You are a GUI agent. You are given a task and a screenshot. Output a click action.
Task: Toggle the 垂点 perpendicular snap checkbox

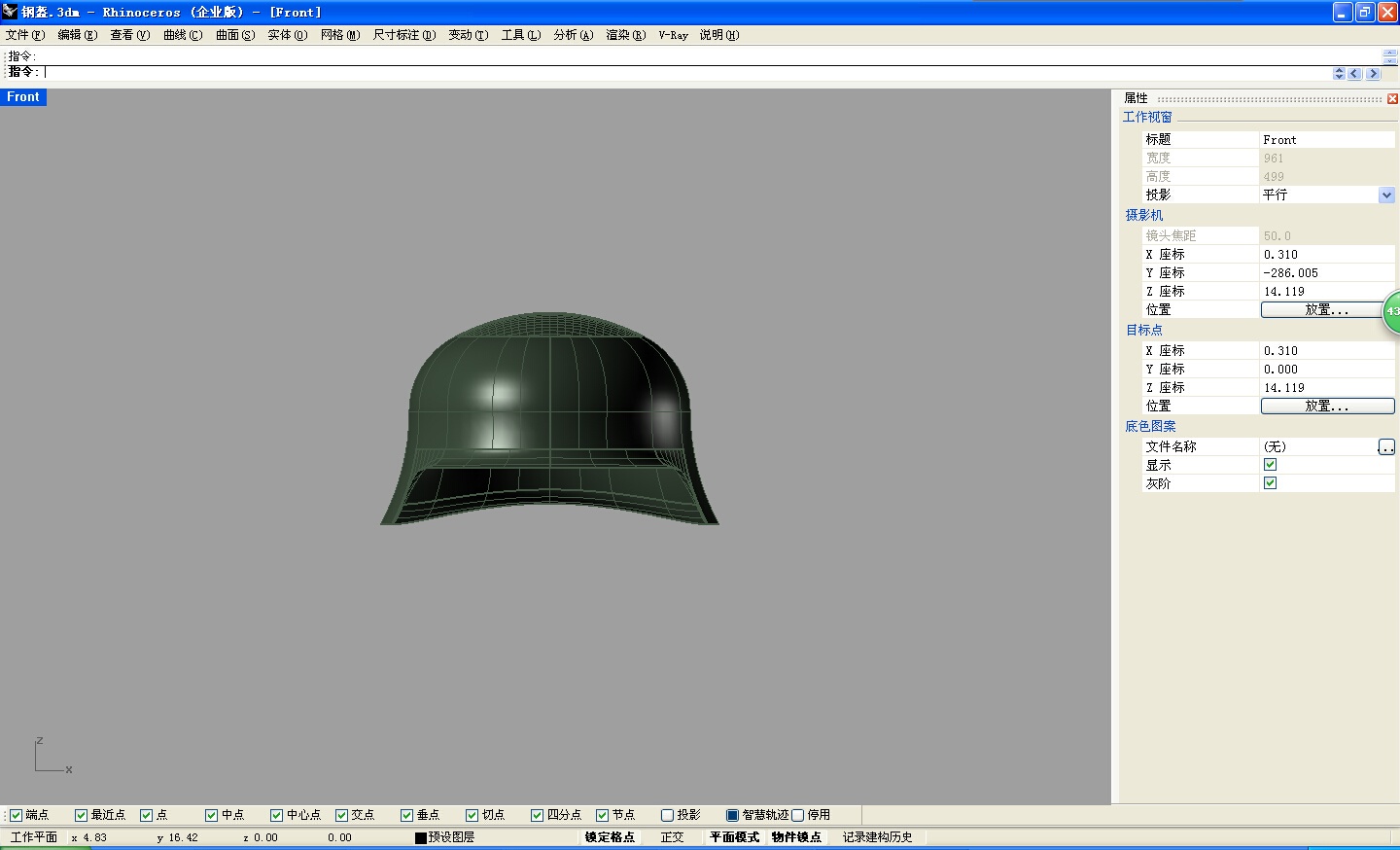coord(406,815)
